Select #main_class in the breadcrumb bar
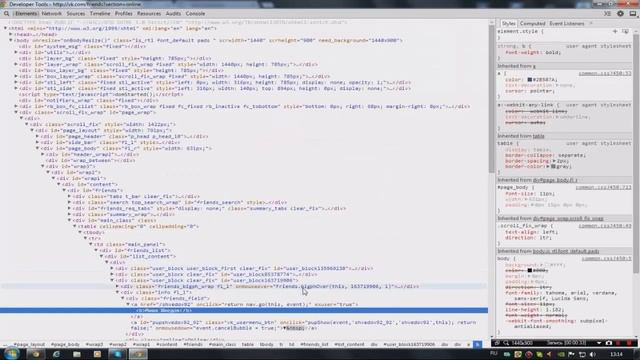This screenshot has width=640, height=360. [x=222, y=344]
